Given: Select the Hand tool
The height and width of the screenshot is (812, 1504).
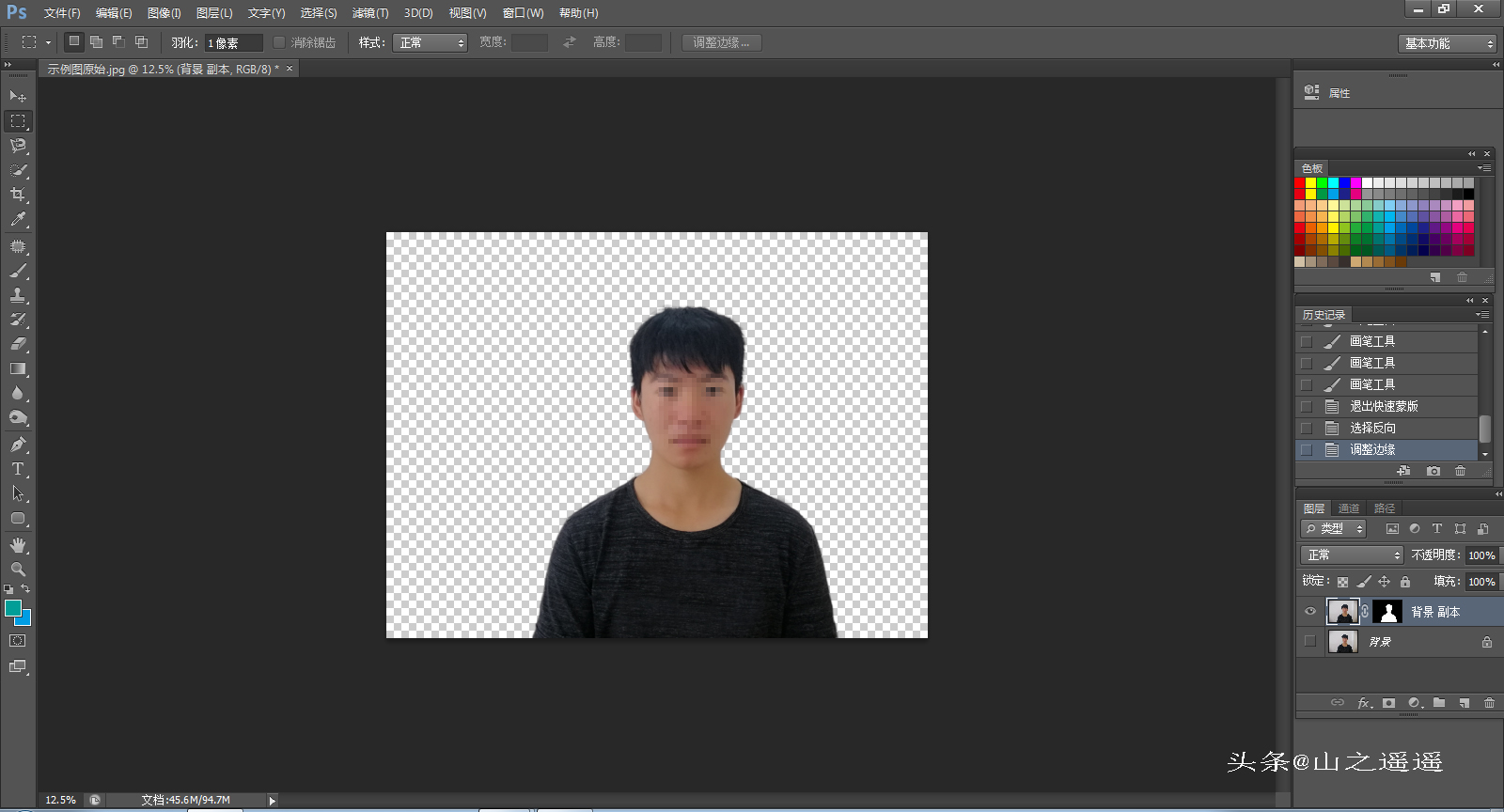Looking at the screenshot, I should tap(17, 545).
